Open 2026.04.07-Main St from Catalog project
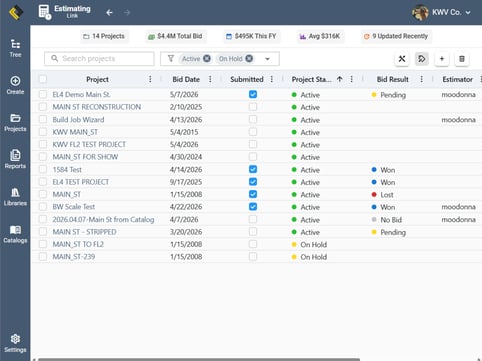Image resolution: width=482 pixels, height=361 pixels. (103, 219)
